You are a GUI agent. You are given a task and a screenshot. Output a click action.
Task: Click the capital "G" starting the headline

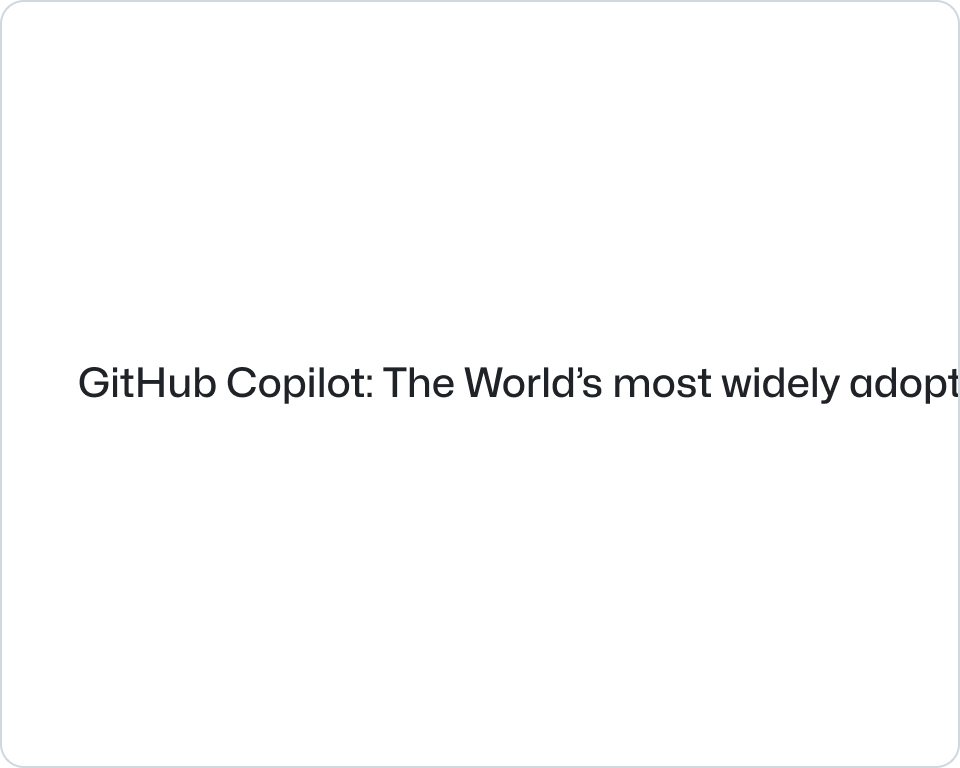point(93,384)
